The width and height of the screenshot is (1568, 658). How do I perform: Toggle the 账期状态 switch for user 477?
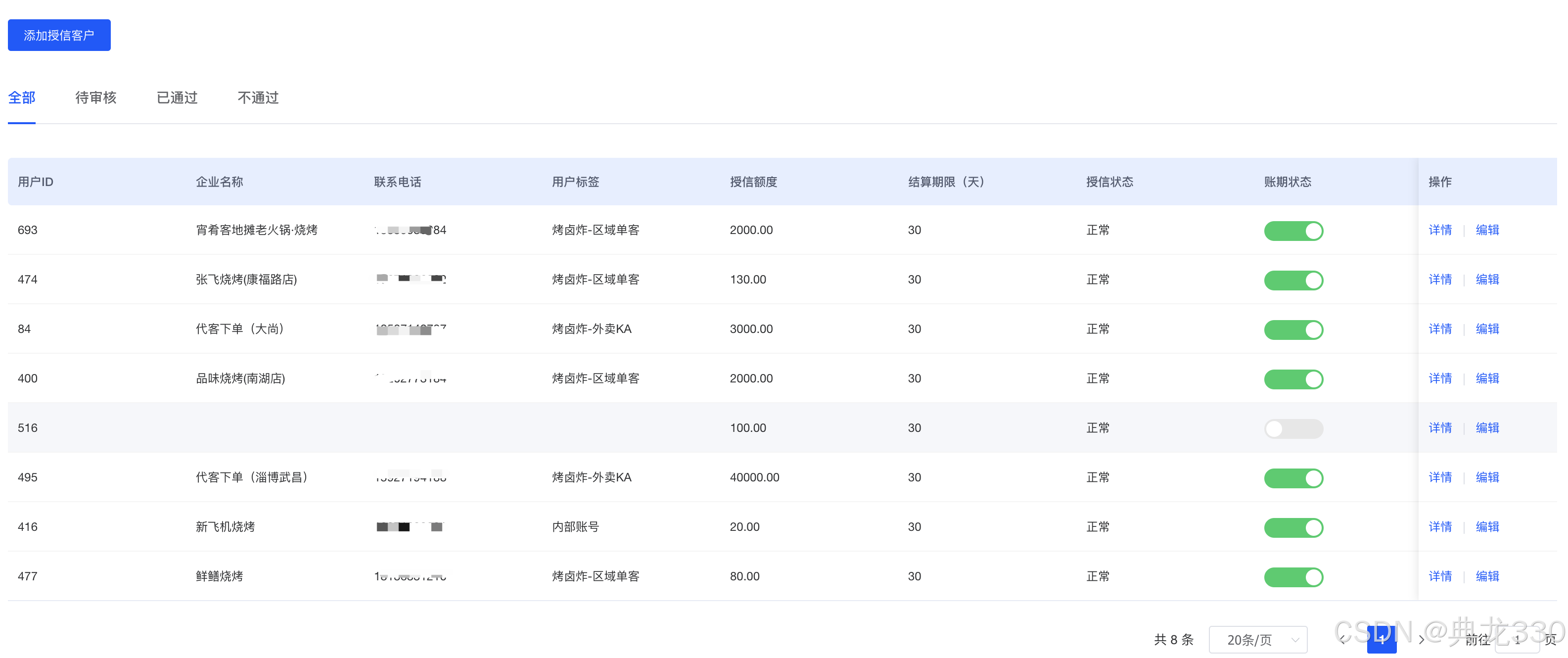click(x=1293, y=577)
